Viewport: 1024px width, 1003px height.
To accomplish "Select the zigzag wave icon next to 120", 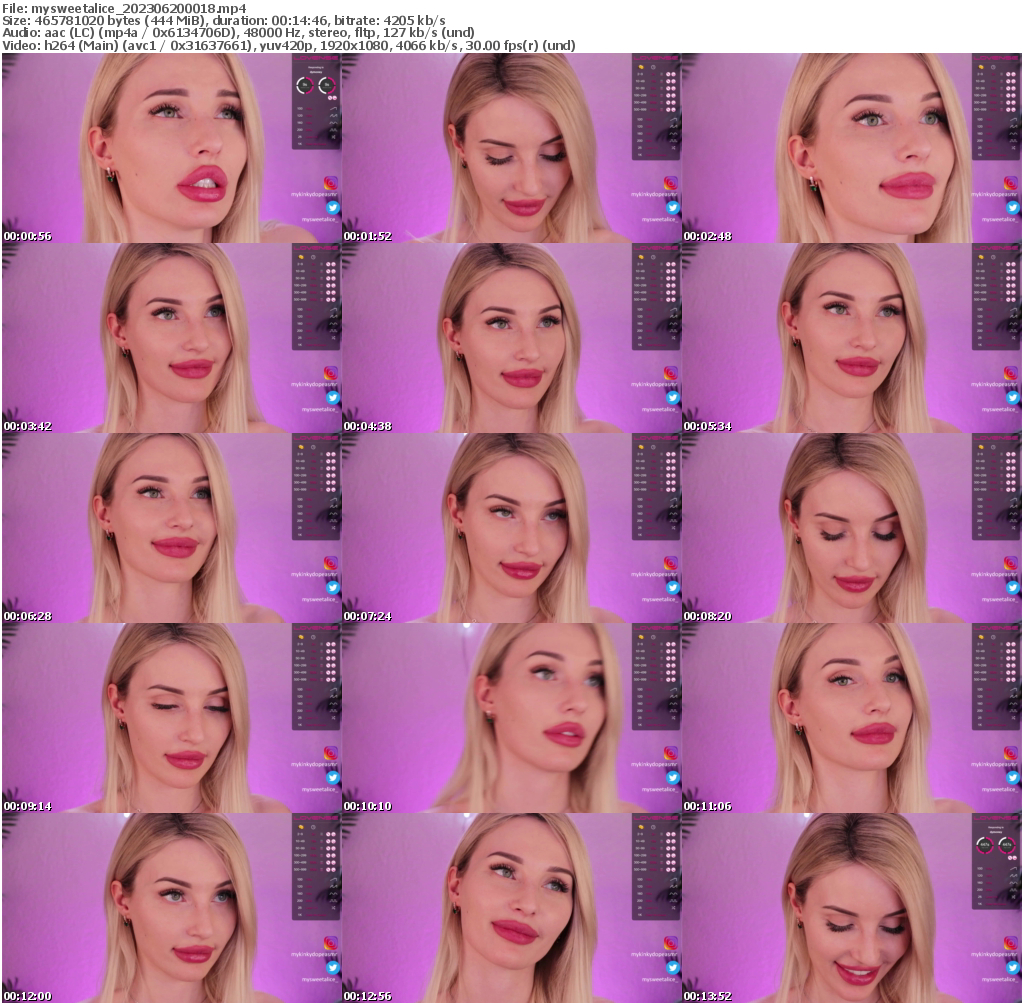I will 334,115.
